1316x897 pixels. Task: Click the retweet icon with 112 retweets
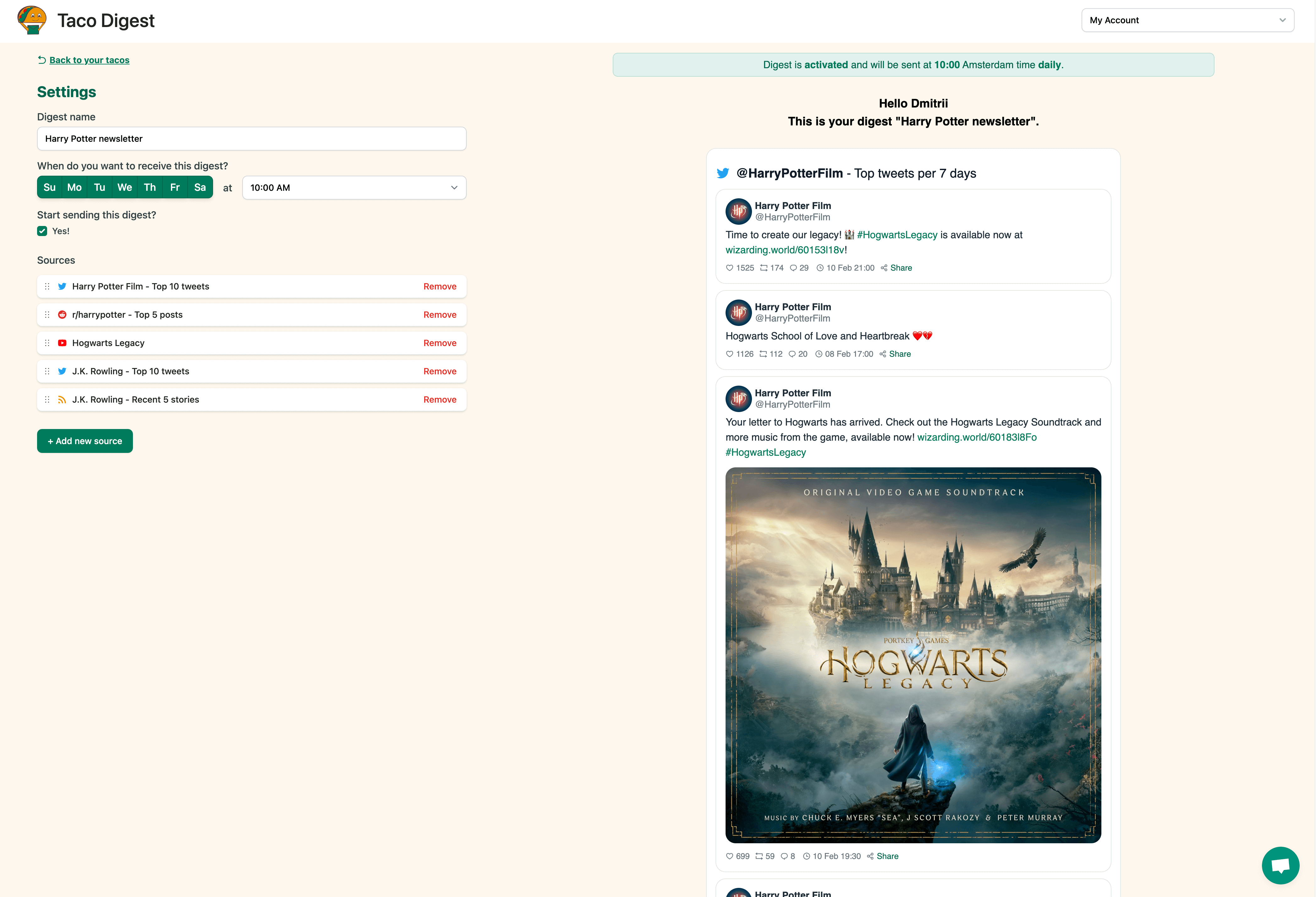click(x=763, y=354)
